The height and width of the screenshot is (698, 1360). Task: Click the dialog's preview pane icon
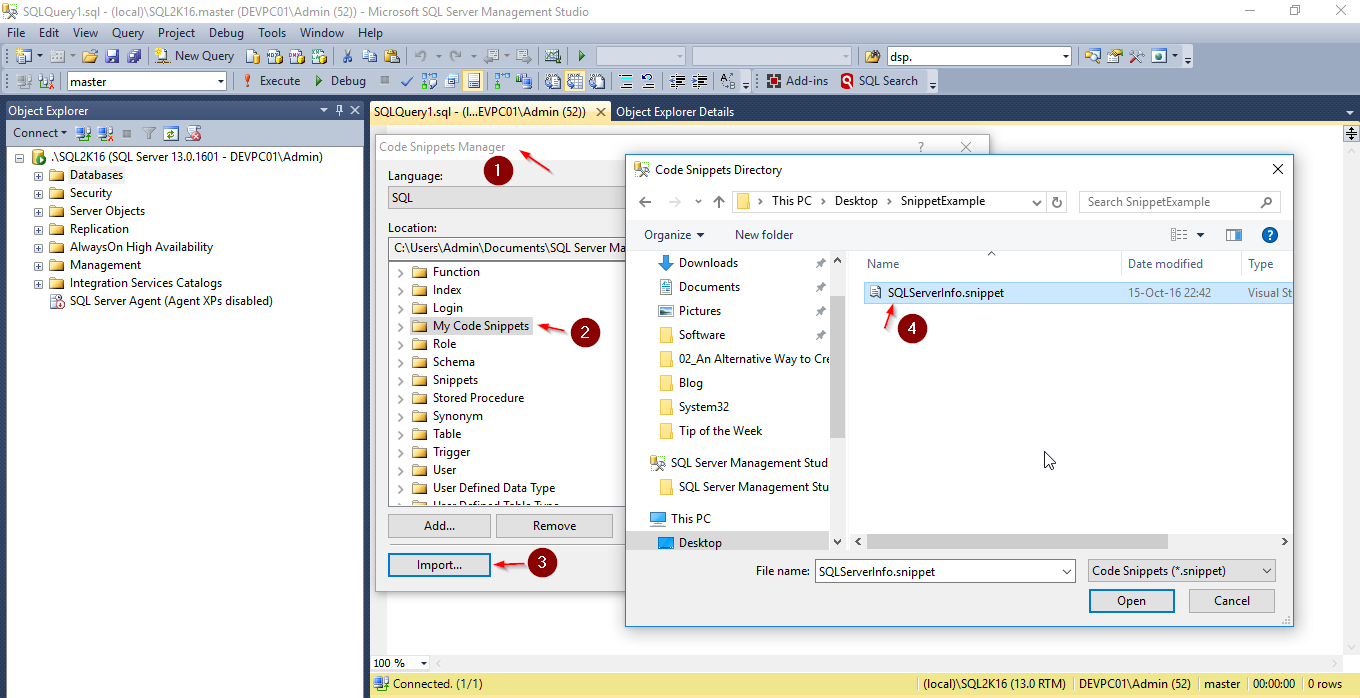coord(1234,235)
